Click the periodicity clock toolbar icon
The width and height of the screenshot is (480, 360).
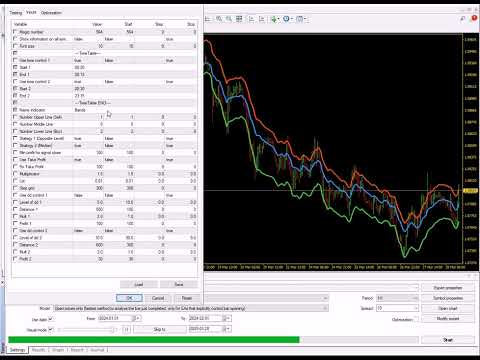point(287,19)
